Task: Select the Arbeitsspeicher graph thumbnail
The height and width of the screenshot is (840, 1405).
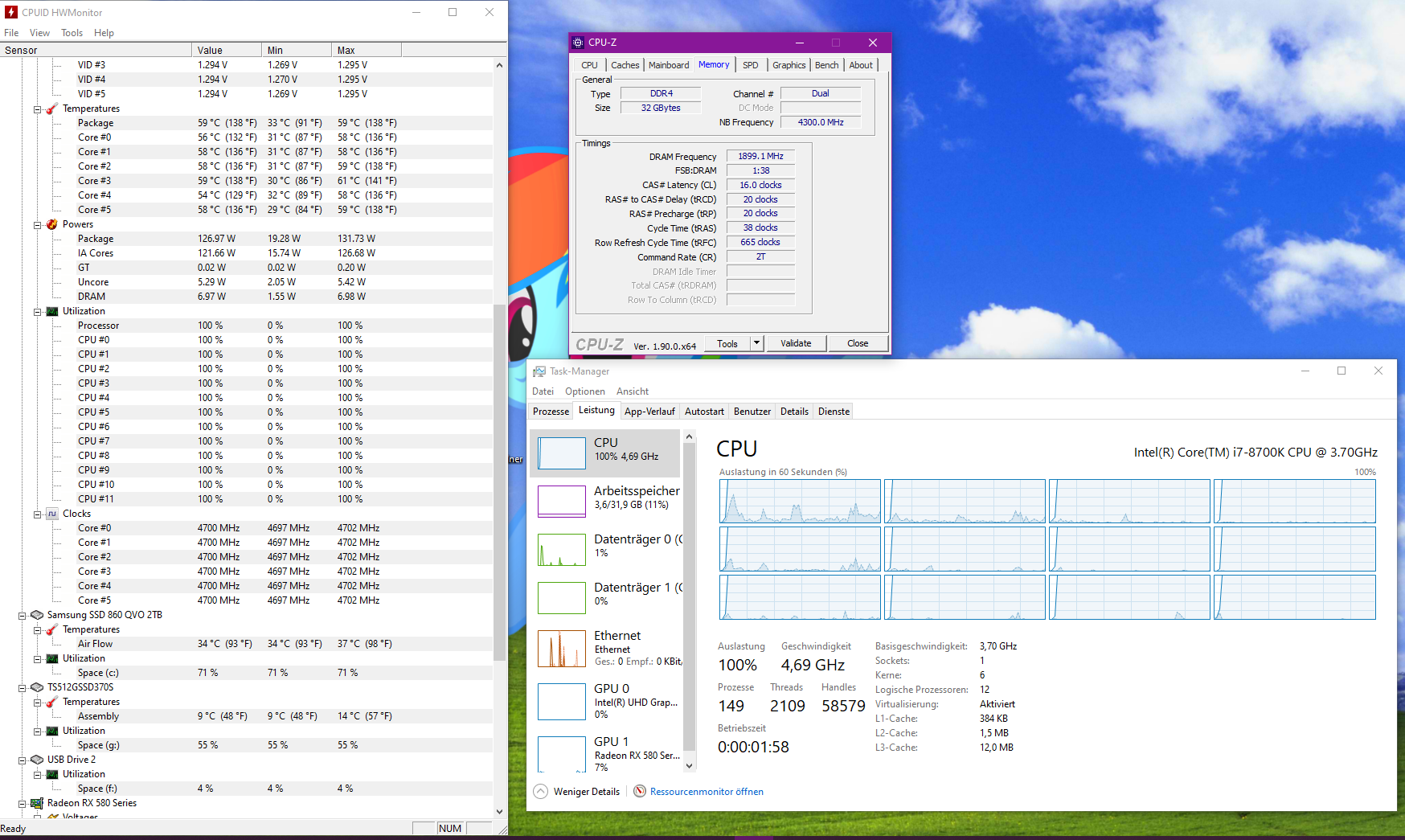Action: coord(562,502)
